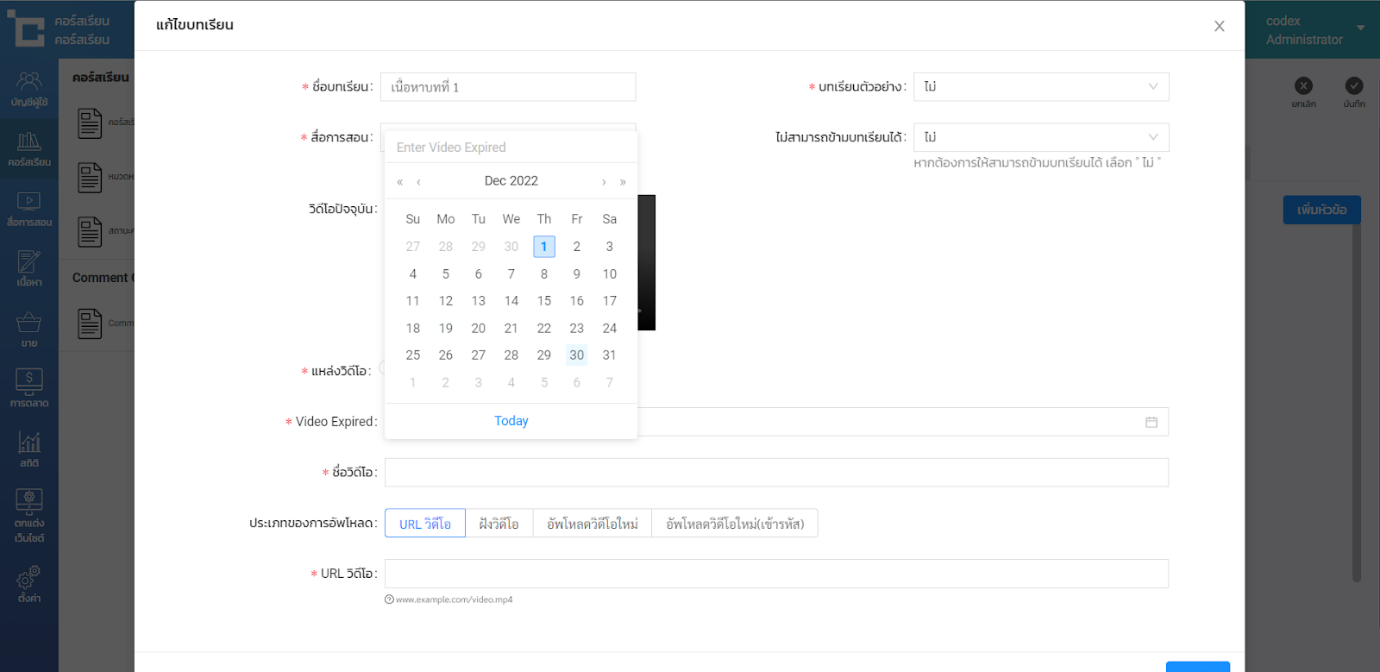Open the teaching media sidebar icon
The image size is (1380, 672).
tap(29, 208)
